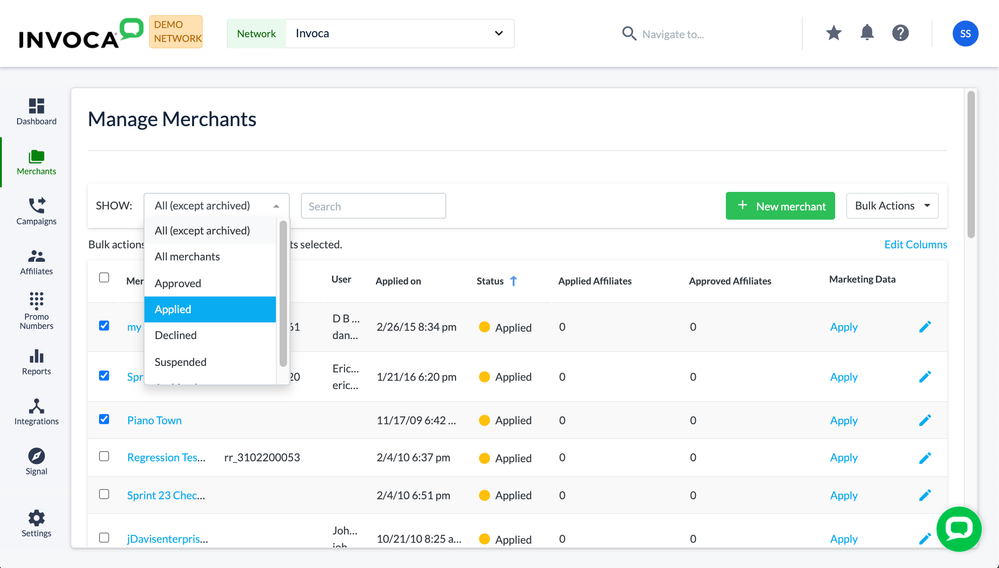
Task: Open Promo Numbers in the sidebar
Action: point(36,311)
